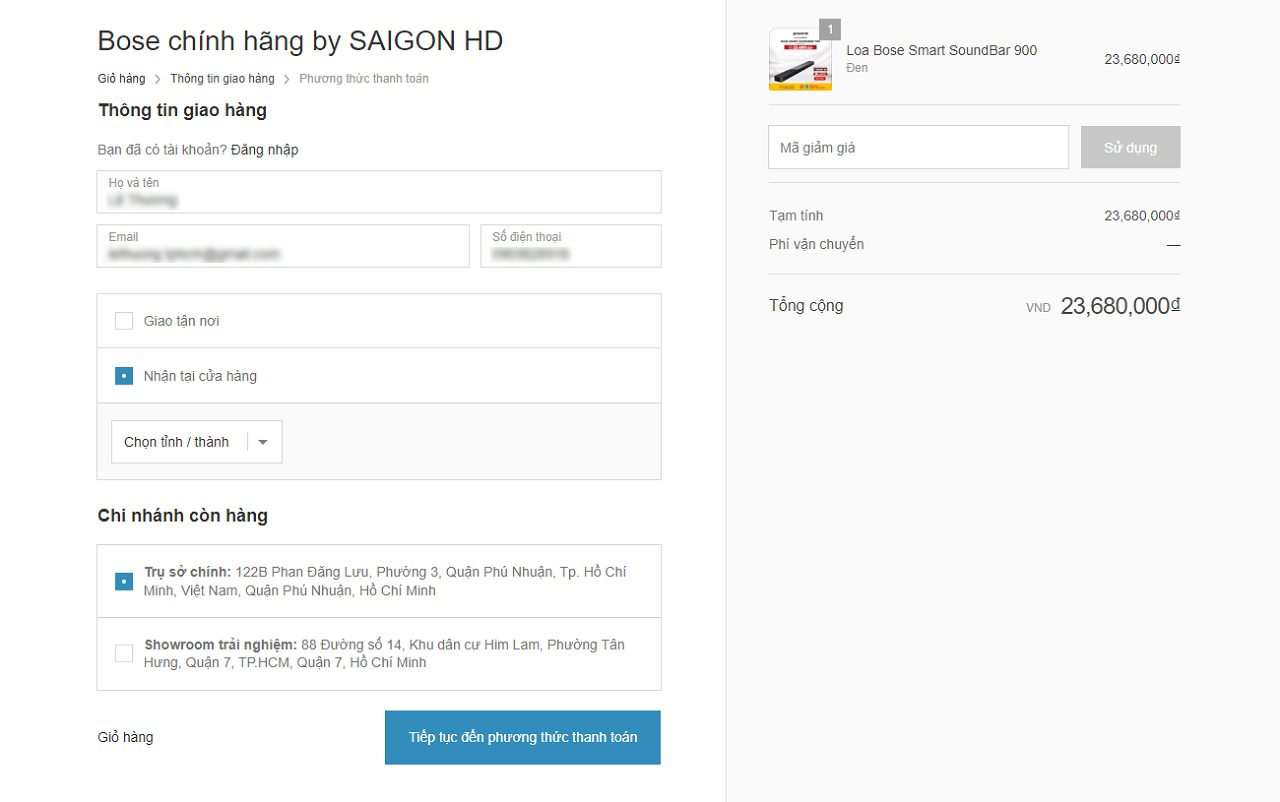Go to Giỏ hàng in the breadcrumb
Screen dimensions: 1280x802
point(121,78)
